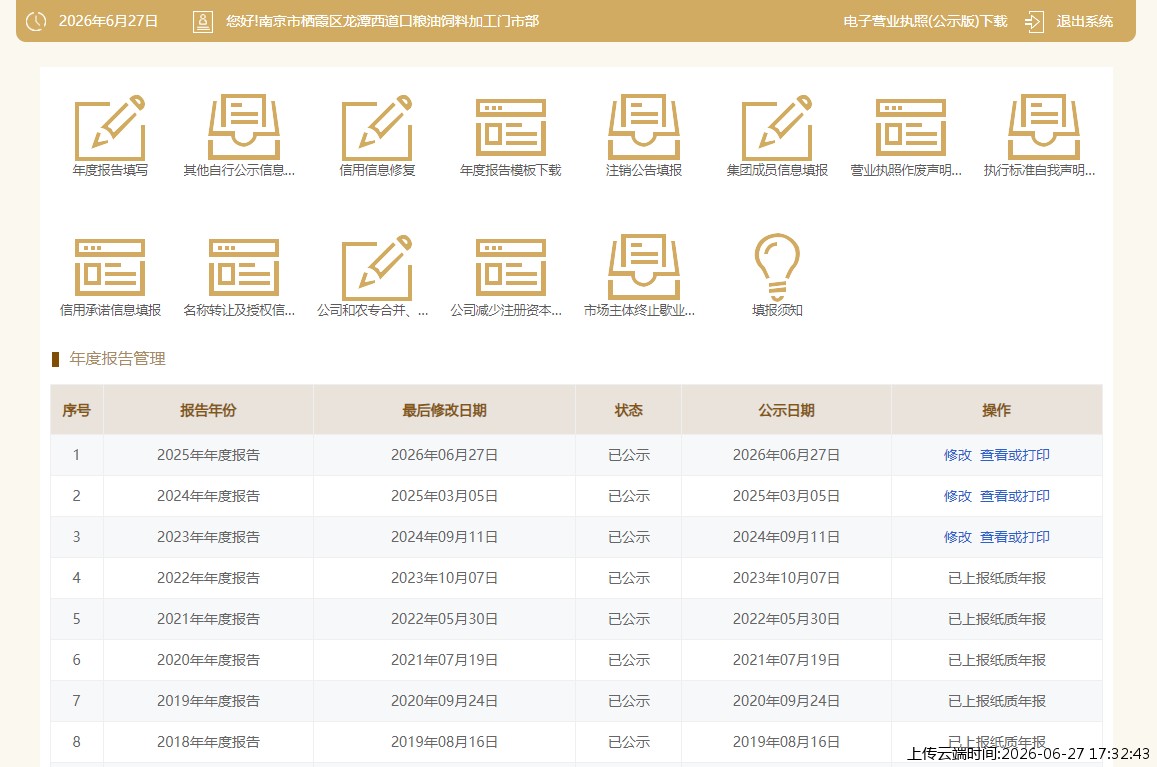Click the 2023年年度报告 cell
The width and height of the screenshot is (1157, 767).
tap(208, 537)
